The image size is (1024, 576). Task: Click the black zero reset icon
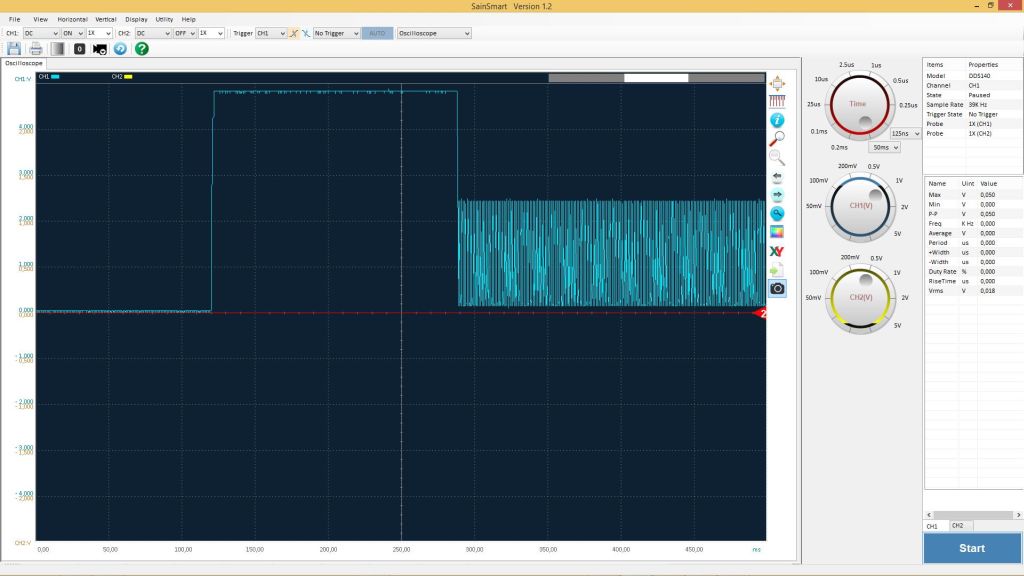(79, 49)
